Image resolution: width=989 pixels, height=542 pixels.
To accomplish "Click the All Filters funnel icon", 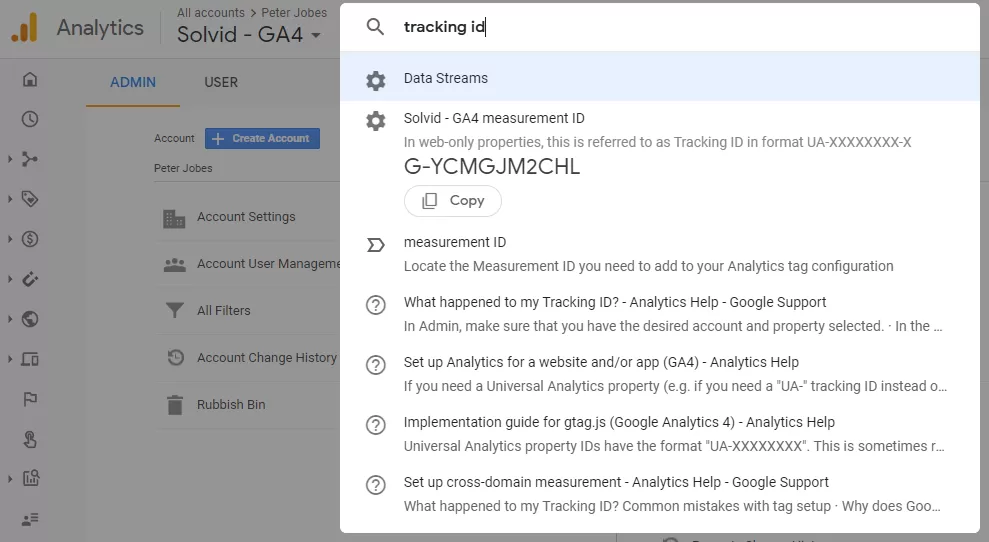I will tap(175, 310).
